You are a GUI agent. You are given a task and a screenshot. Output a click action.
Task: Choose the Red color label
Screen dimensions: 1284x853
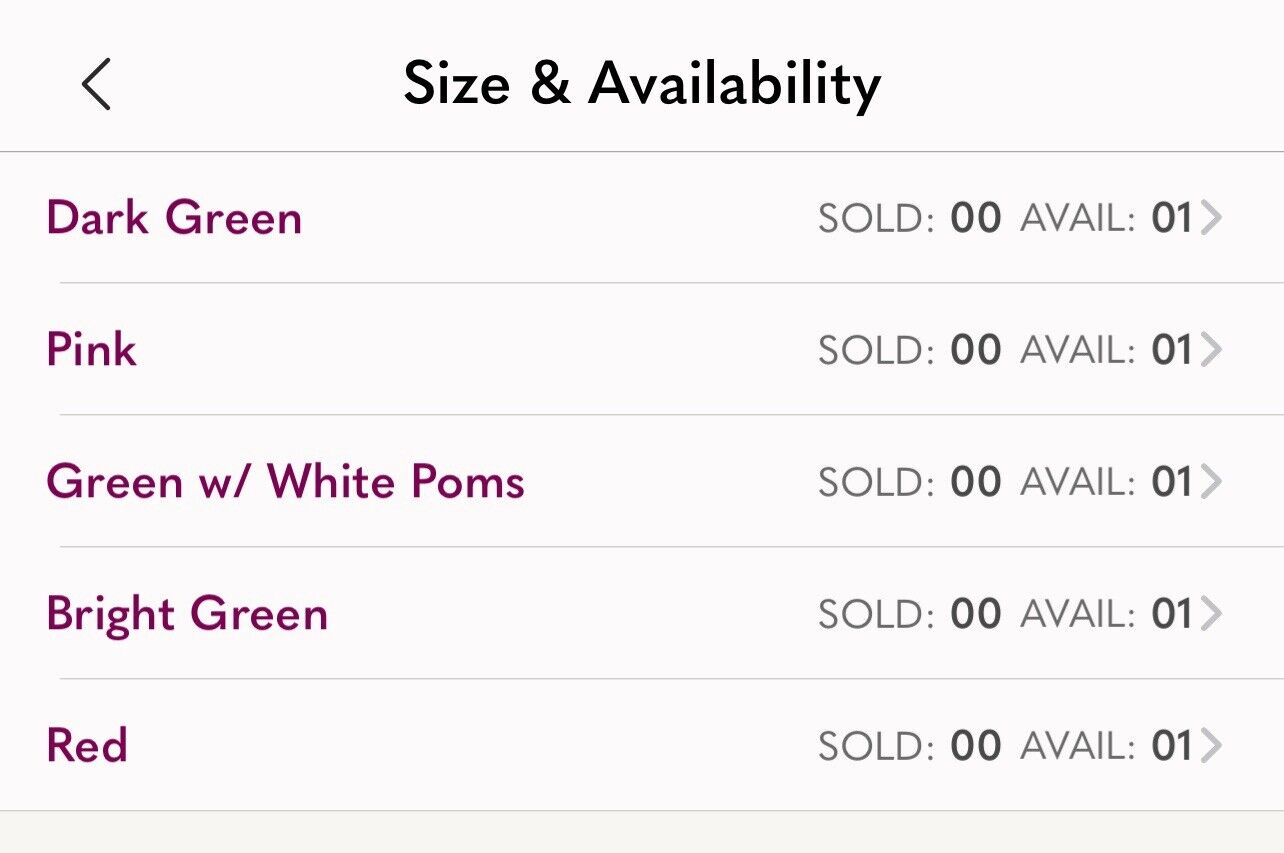pos(87,746)
